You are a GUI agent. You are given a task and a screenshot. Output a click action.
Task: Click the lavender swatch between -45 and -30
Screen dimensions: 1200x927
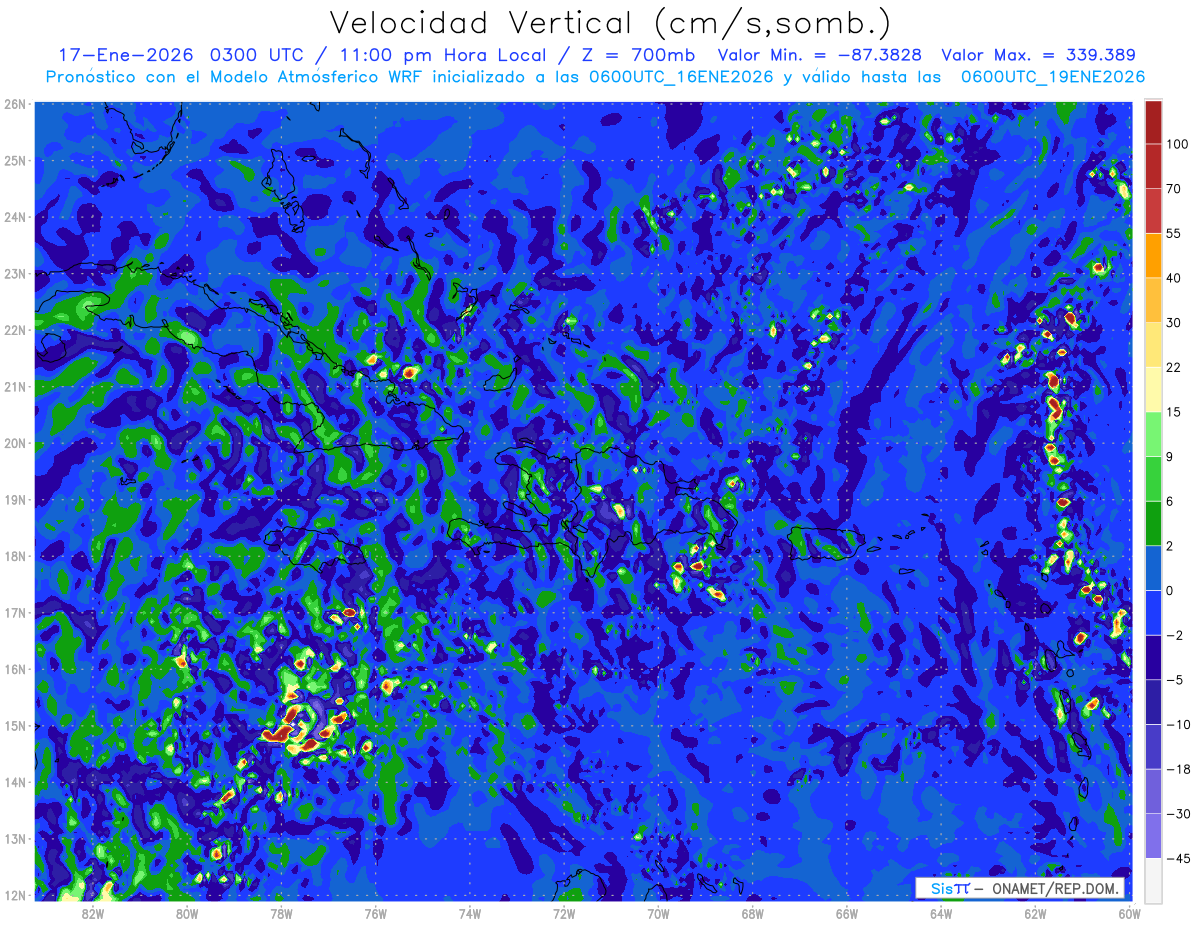(1153, 836)
